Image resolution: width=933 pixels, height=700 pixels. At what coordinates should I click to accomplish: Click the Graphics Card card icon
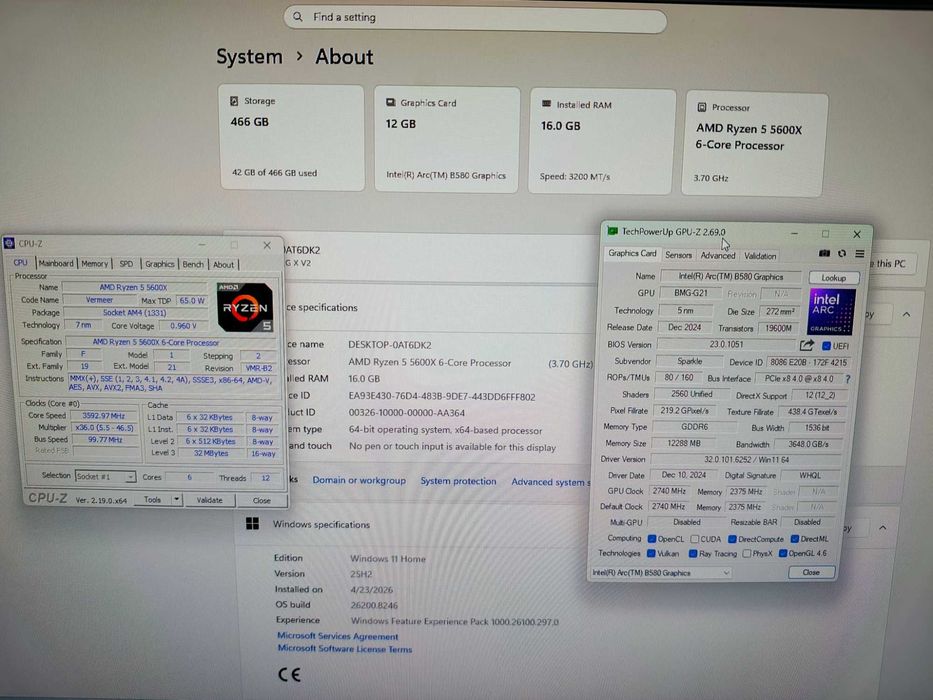pos(390,102)
